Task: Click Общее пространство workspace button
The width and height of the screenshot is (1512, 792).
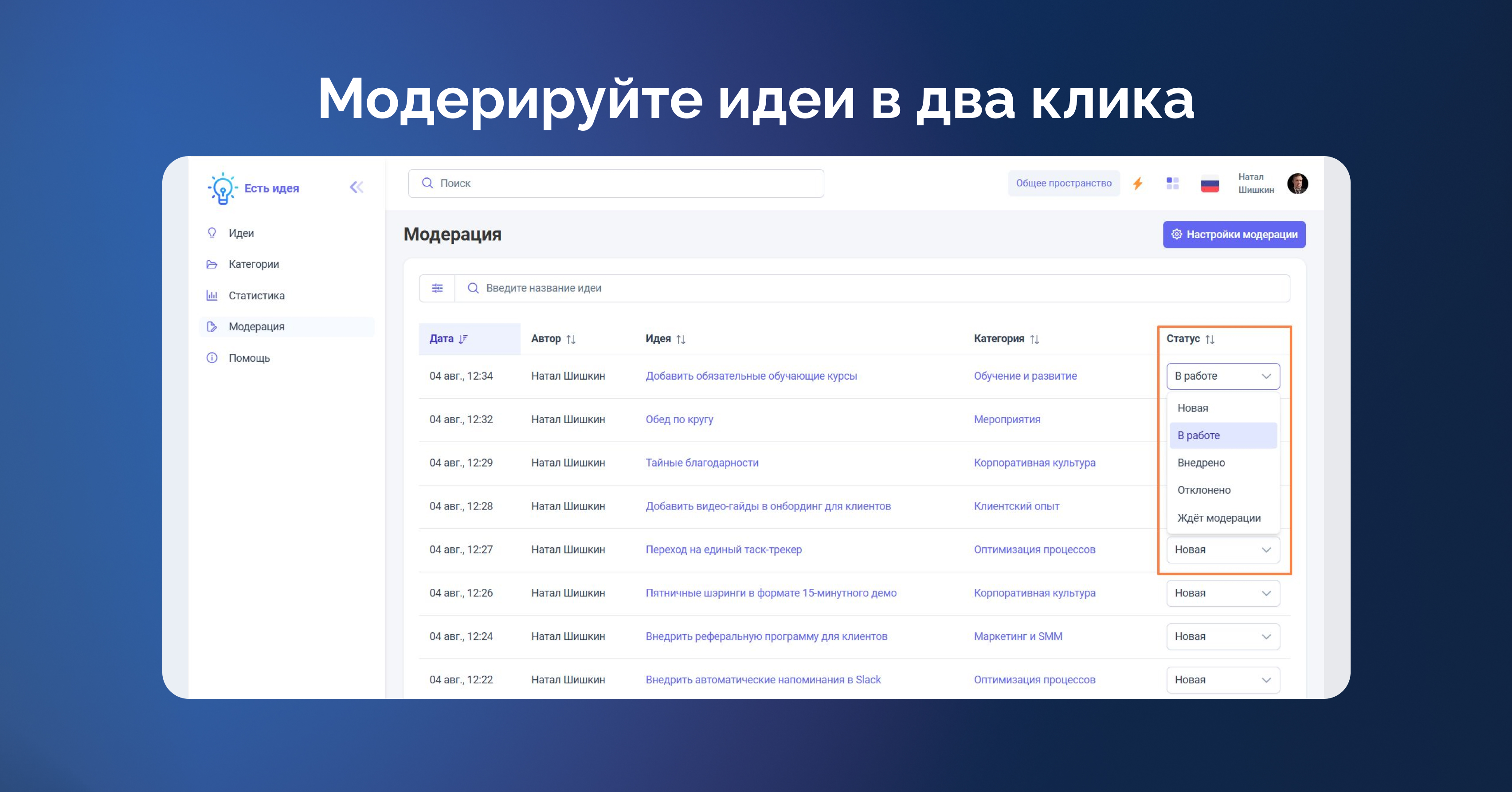Action: click(x=1064, y=183)
